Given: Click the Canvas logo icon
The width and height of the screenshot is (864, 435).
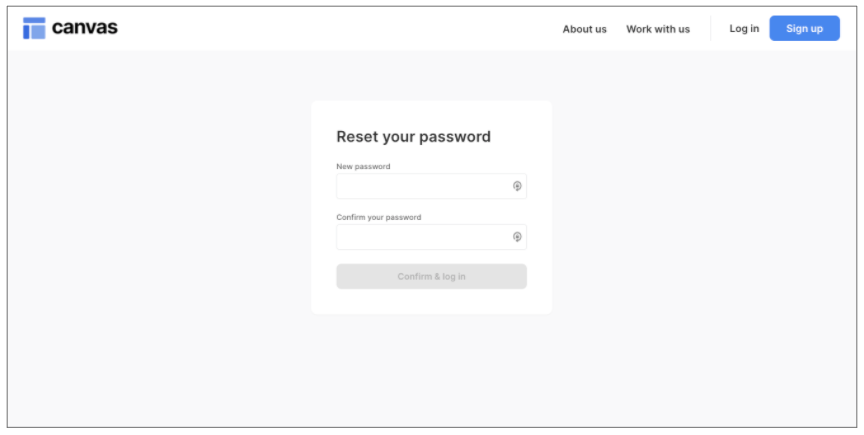Looking at the screenshot, I should (34, 28).
